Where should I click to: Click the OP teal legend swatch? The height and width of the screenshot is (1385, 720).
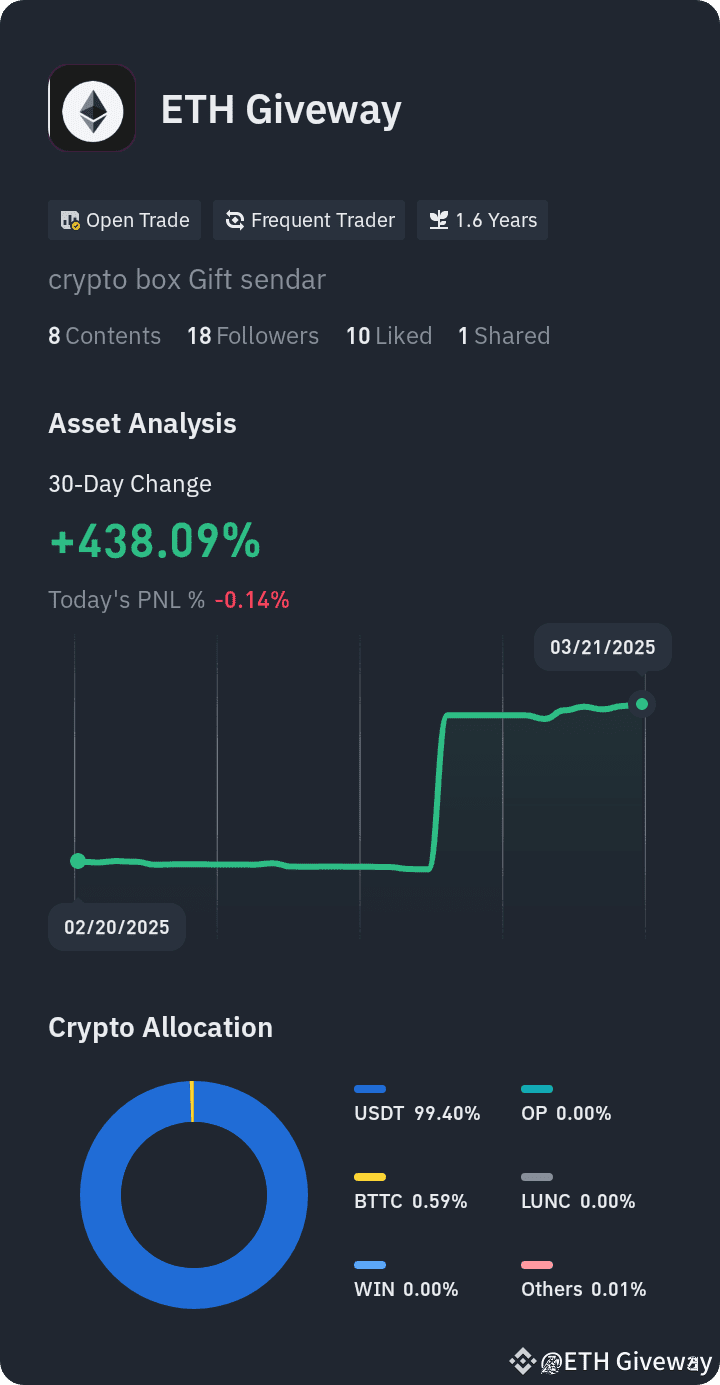pyautogui.click(x=537, y=1089)
